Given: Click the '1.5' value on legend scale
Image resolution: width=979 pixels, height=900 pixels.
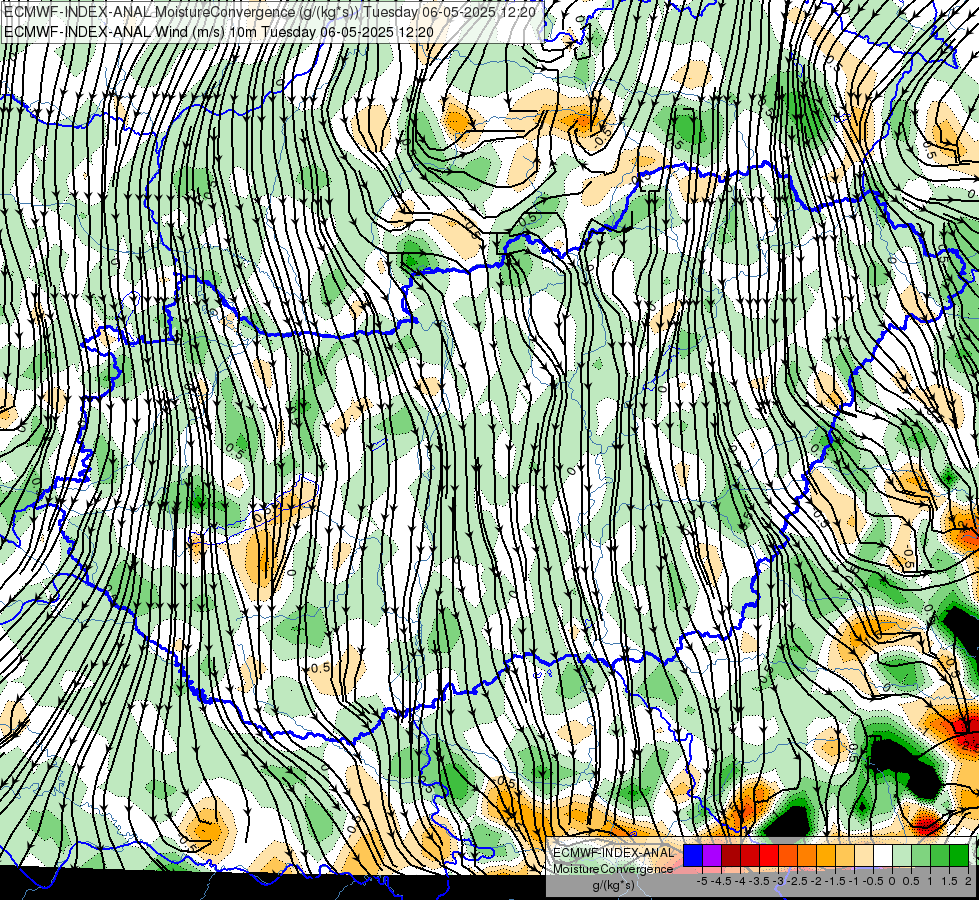Looking at the screenshot, I should coord(950,881).
